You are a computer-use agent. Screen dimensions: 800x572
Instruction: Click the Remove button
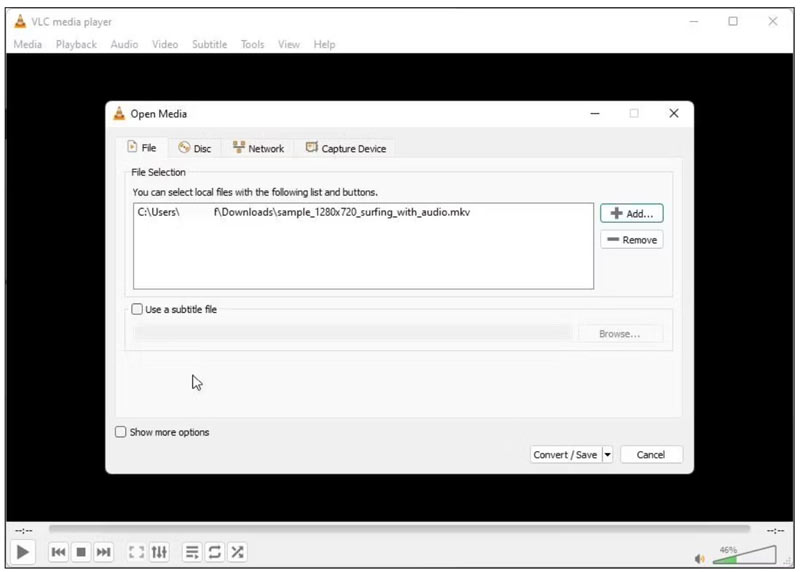coord(632,240)
